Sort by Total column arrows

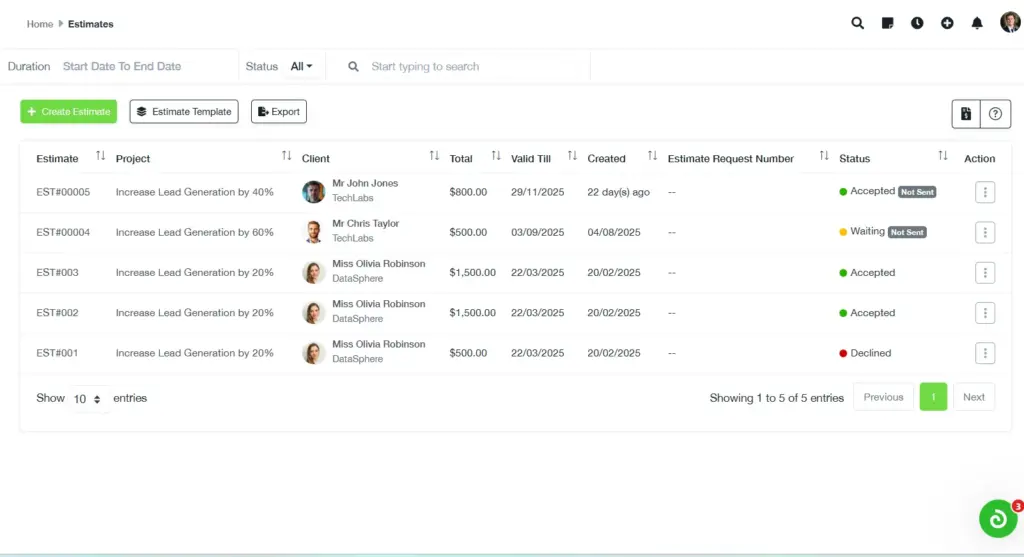point(496,156)
